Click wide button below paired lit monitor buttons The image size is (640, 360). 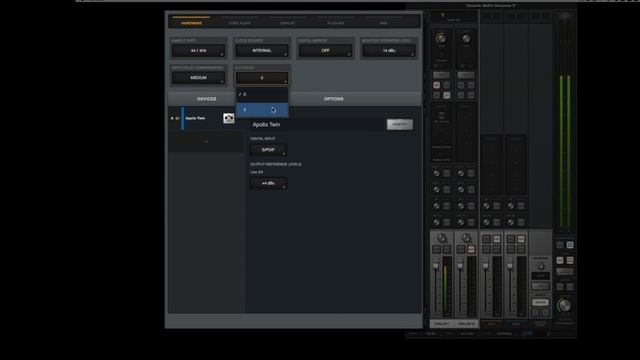pyautogui.click(x=565, y=271)
